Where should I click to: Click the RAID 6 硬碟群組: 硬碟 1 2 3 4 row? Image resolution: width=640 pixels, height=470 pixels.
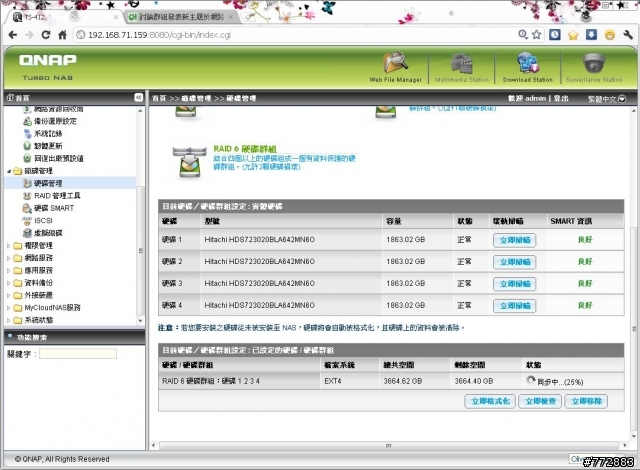(x=391, y=381)
